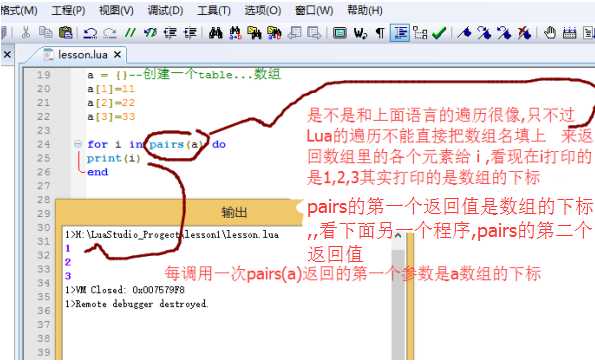
Task: Toggle the highlighted indent guides icon
Action: point(400,33)
